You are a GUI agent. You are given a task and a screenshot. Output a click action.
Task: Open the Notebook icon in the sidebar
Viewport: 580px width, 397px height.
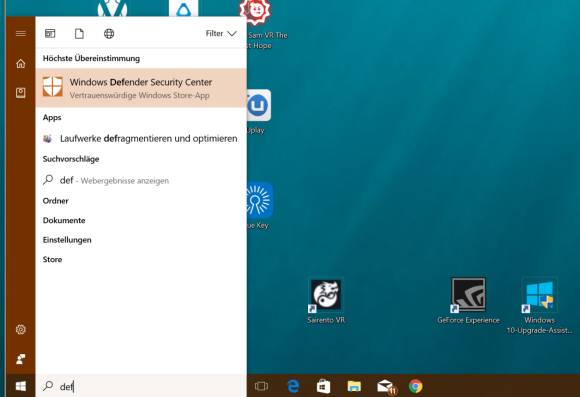pyautogui.click(x=21, y=92)
